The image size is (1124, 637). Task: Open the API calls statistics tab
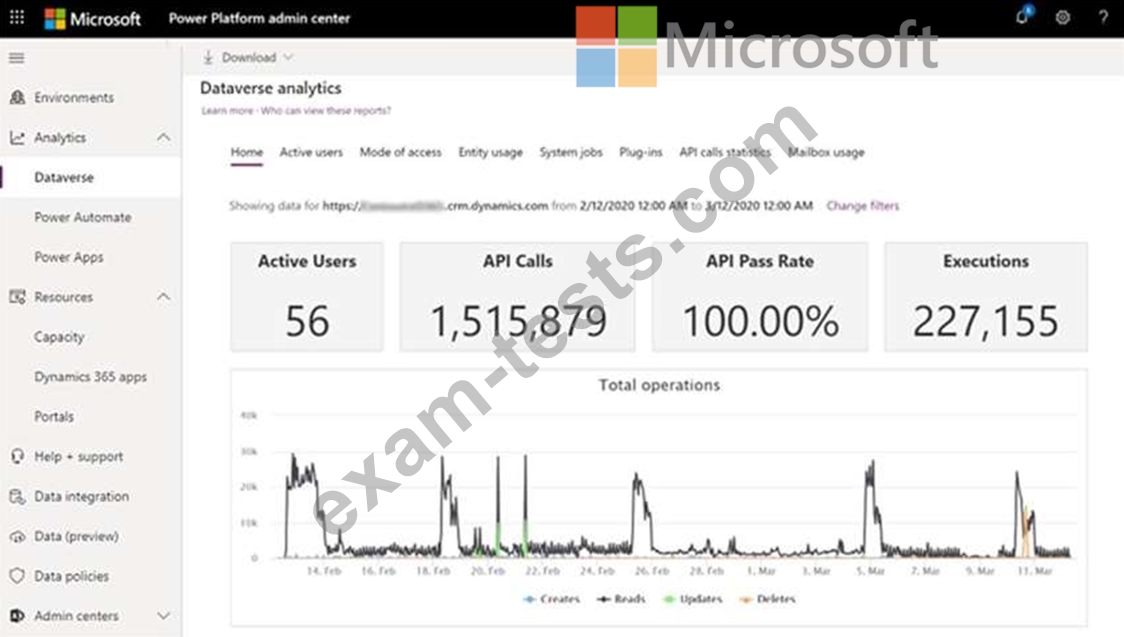(725, 153)
